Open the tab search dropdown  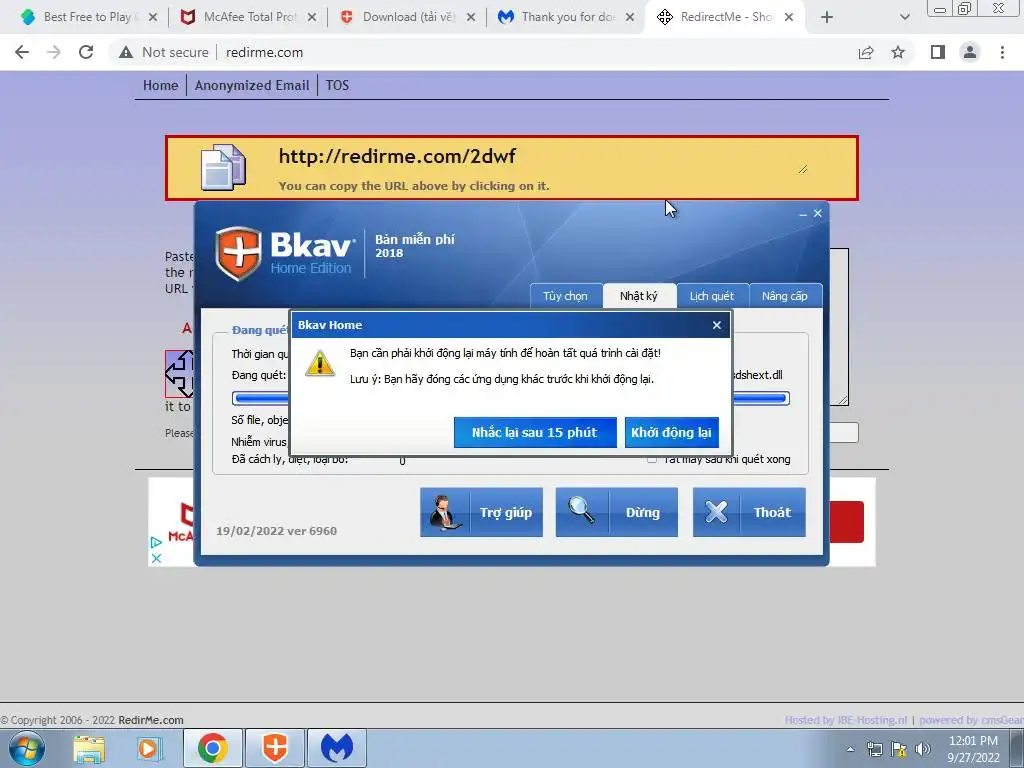tap(904, 18)
